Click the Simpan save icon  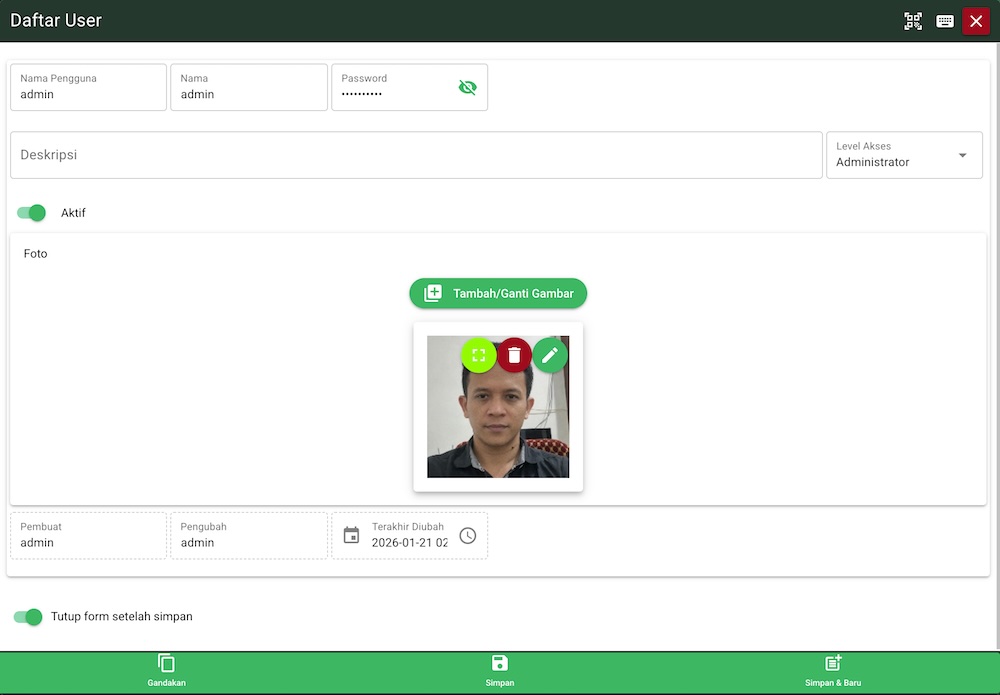499,668
